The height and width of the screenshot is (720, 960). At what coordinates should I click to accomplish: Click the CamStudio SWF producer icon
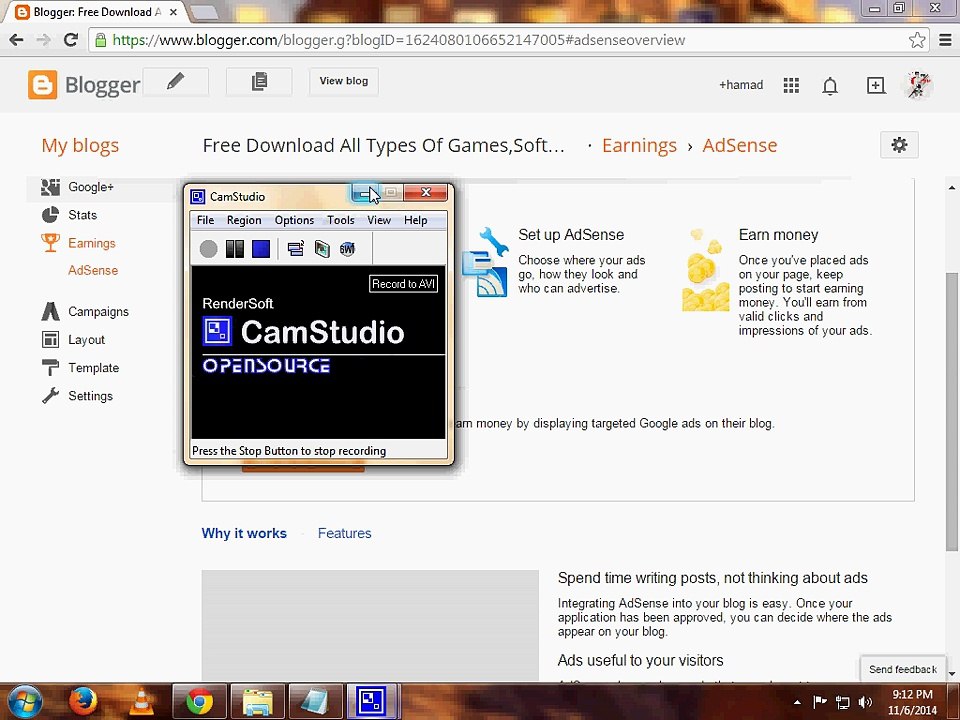click(348, 249)
